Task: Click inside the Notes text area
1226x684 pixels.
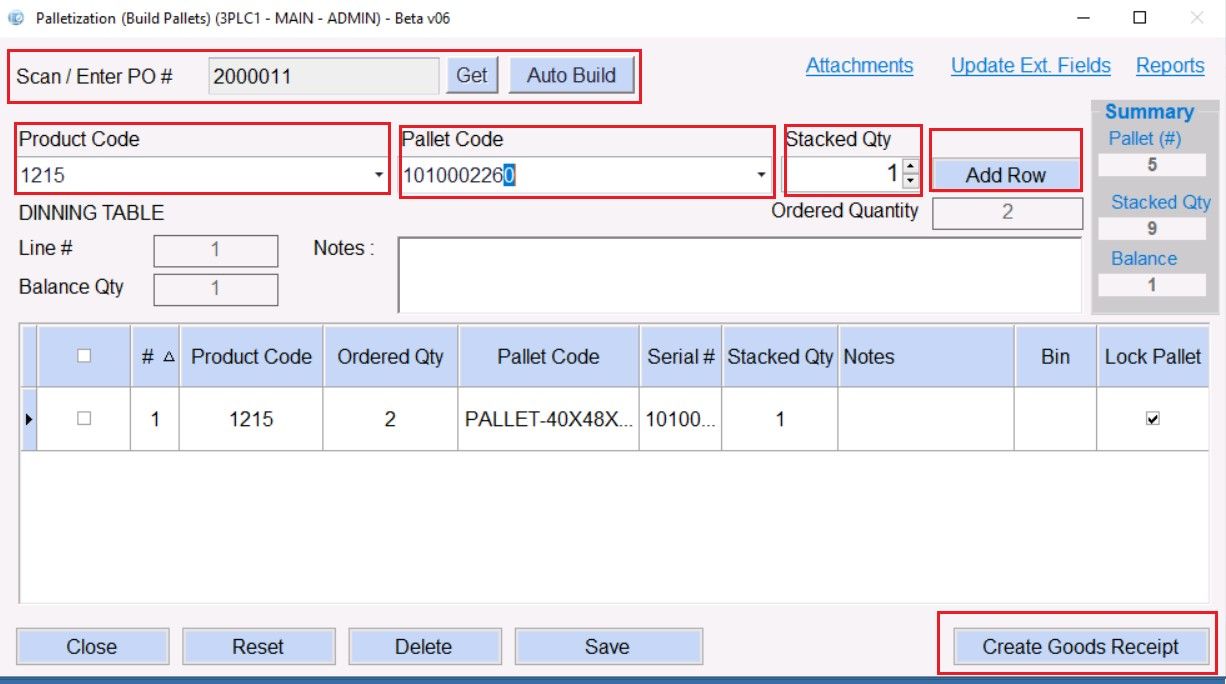Action: click(x=738, y=275)
